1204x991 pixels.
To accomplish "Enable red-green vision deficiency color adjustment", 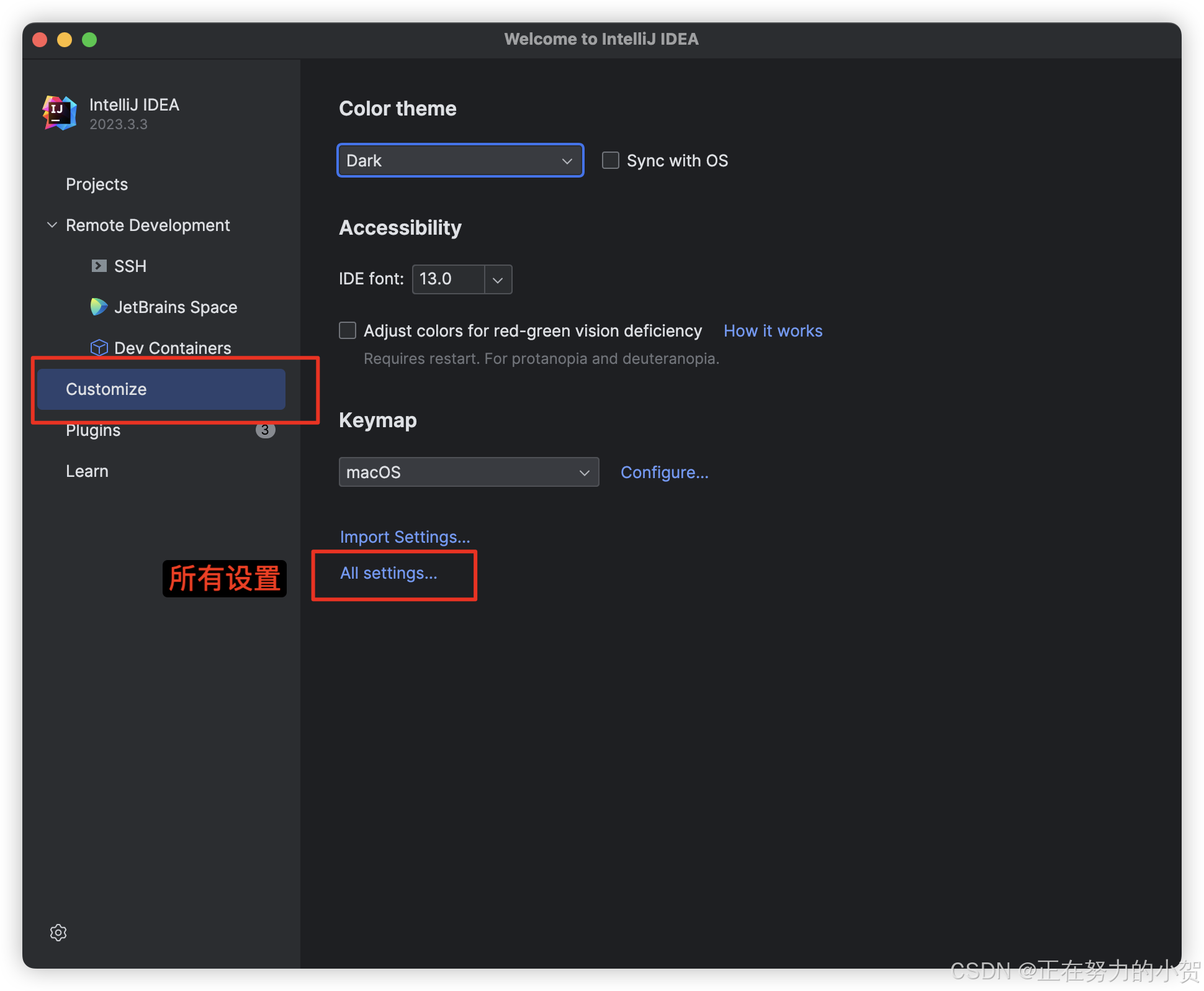I will (348, 330).
